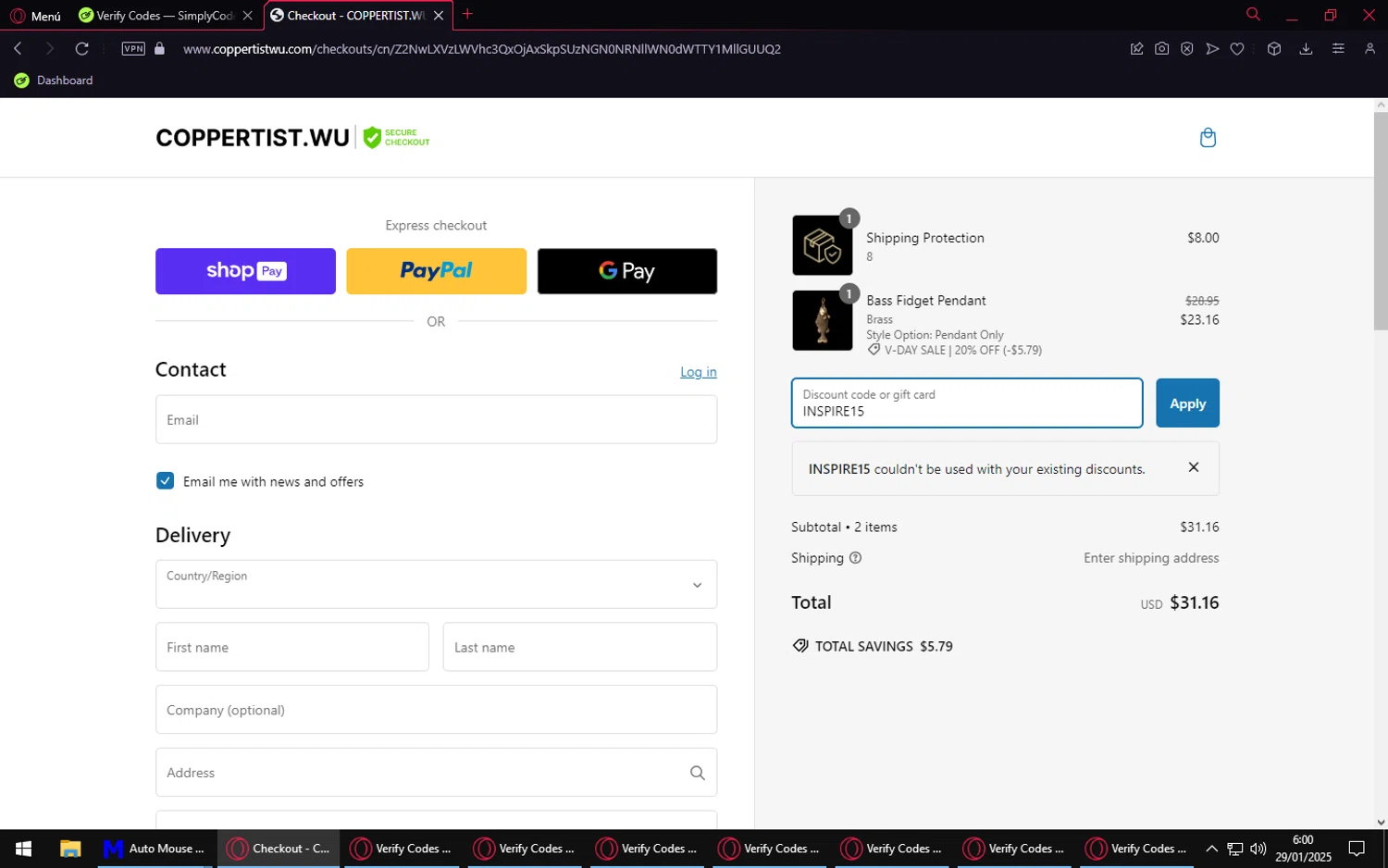1388x868 pixels.
Task: Pay with Google Pay
Action: tap(627, 271)
